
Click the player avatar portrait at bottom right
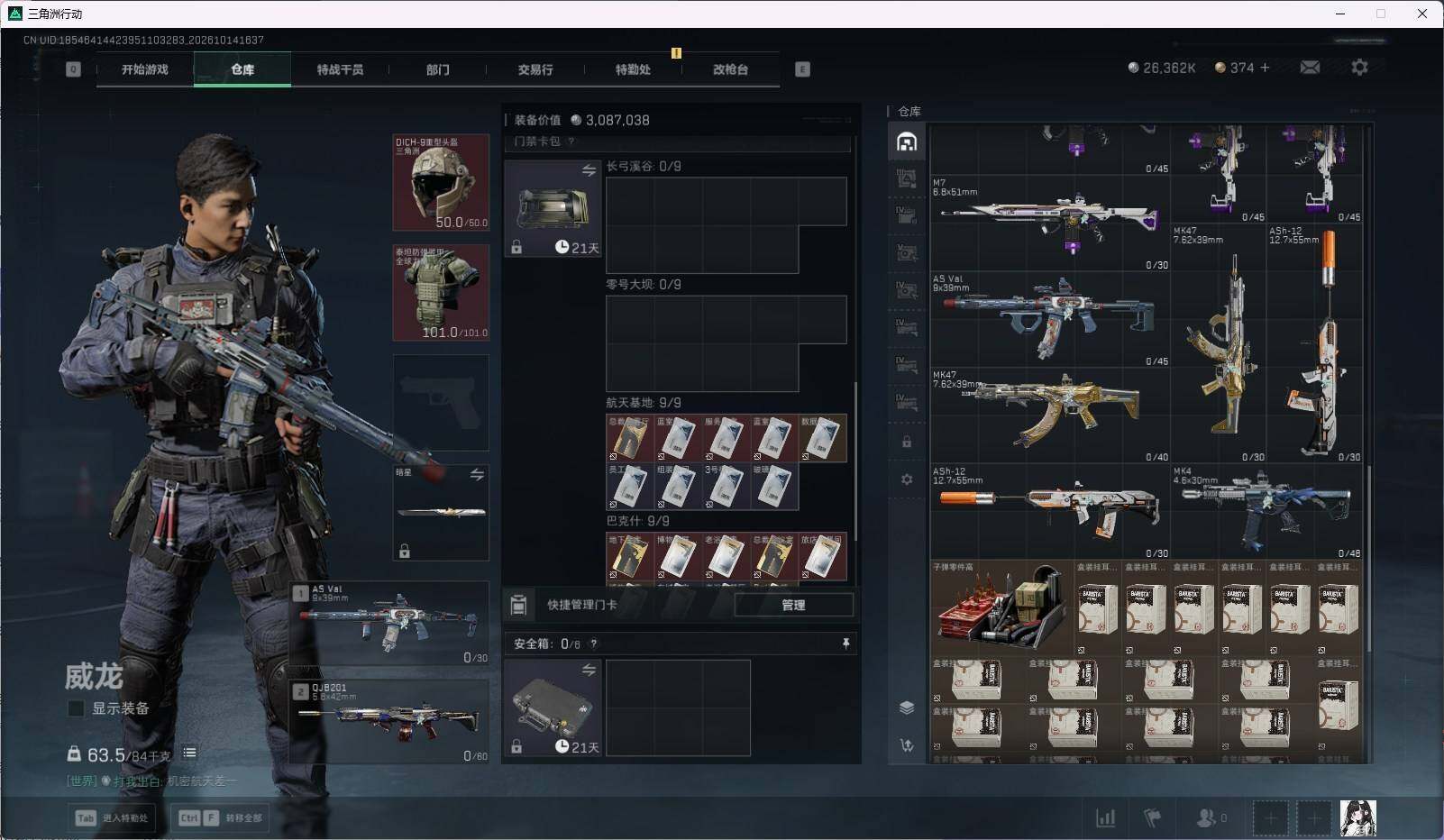[1357, 817]
